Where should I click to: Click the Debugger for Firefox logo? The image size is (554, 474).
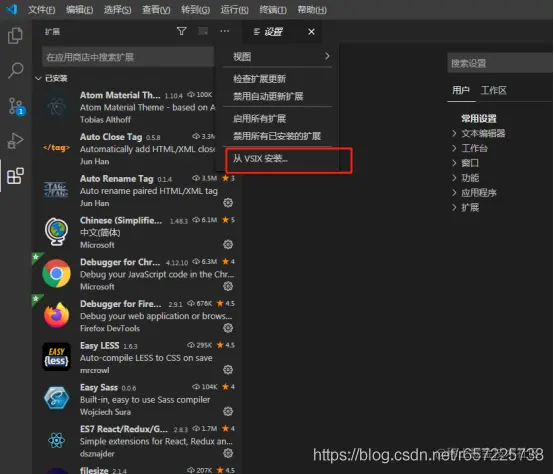click(57, 315)
